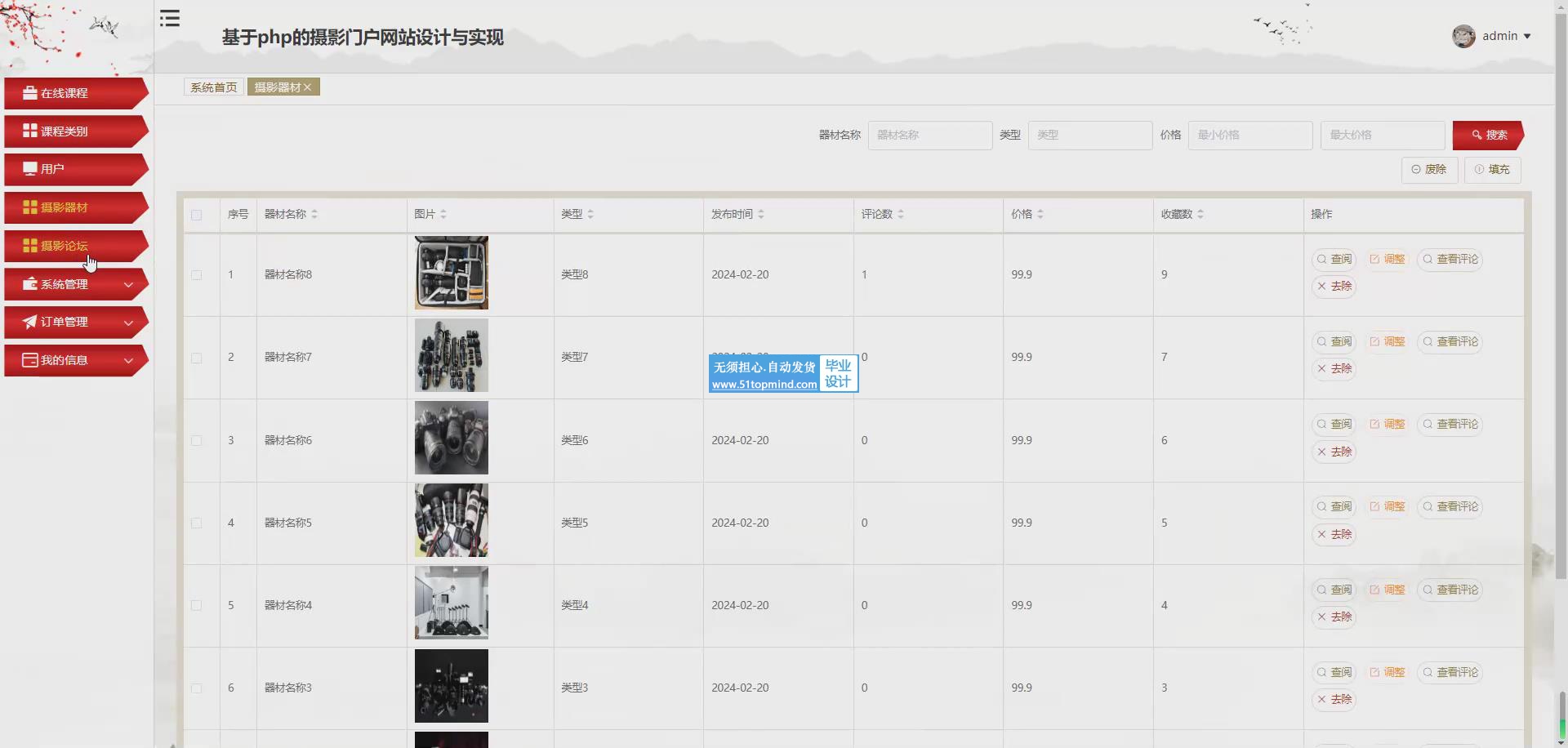Click the 填充 button
Screen dimensions: 1568x748
[x=1492, y=169]
